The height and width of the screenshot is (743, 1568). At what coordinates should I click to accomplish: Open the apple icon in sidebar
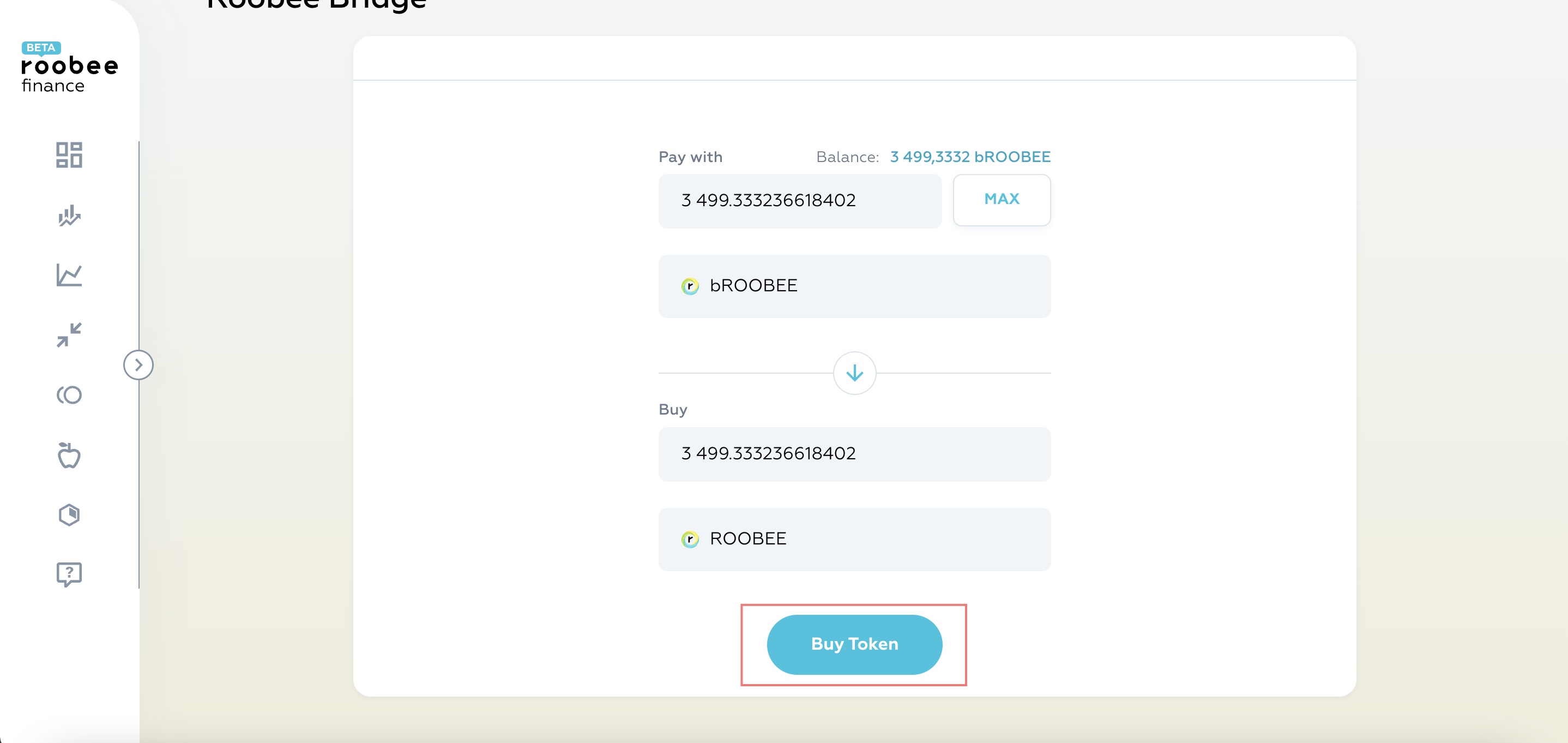(69, 455)
